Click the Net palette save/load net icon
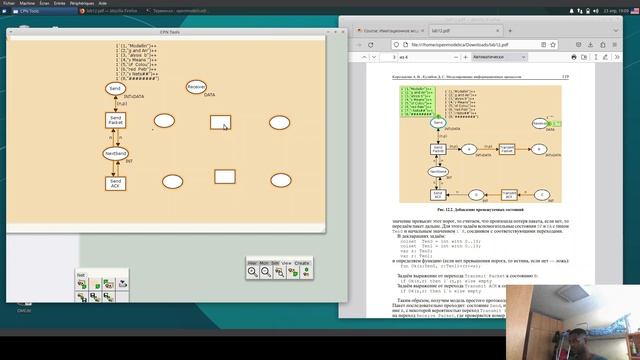The width and height of the screenshot is (640, 360). pos(122,284)
